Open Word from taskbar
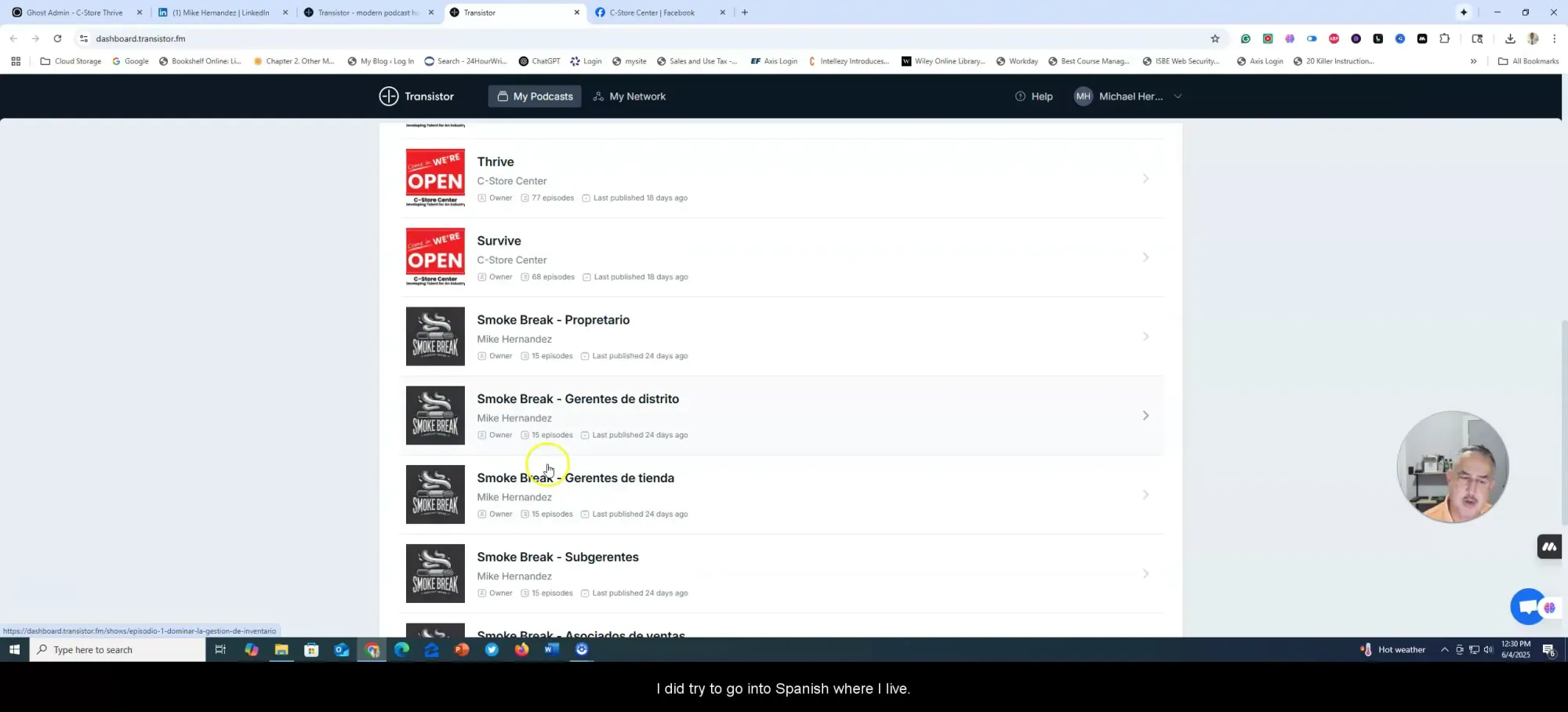Screen dimensions: 1568x712 552,649
